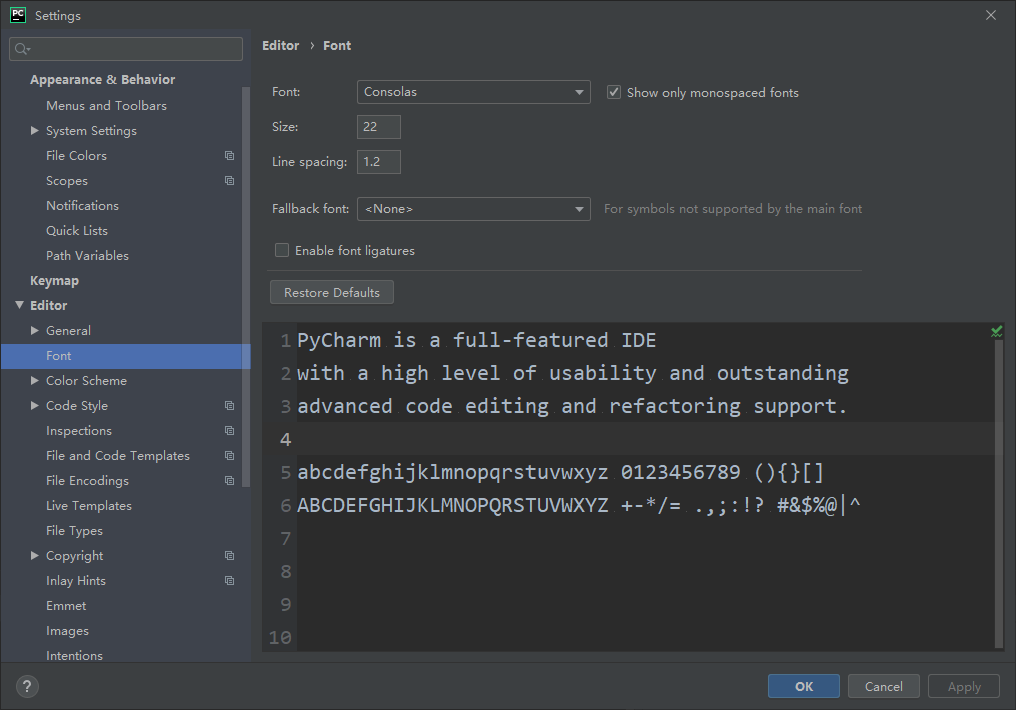This screenshot has height=710, width=1016.
Task: Open File Types settings page
Action: click(x=74, y=531)
